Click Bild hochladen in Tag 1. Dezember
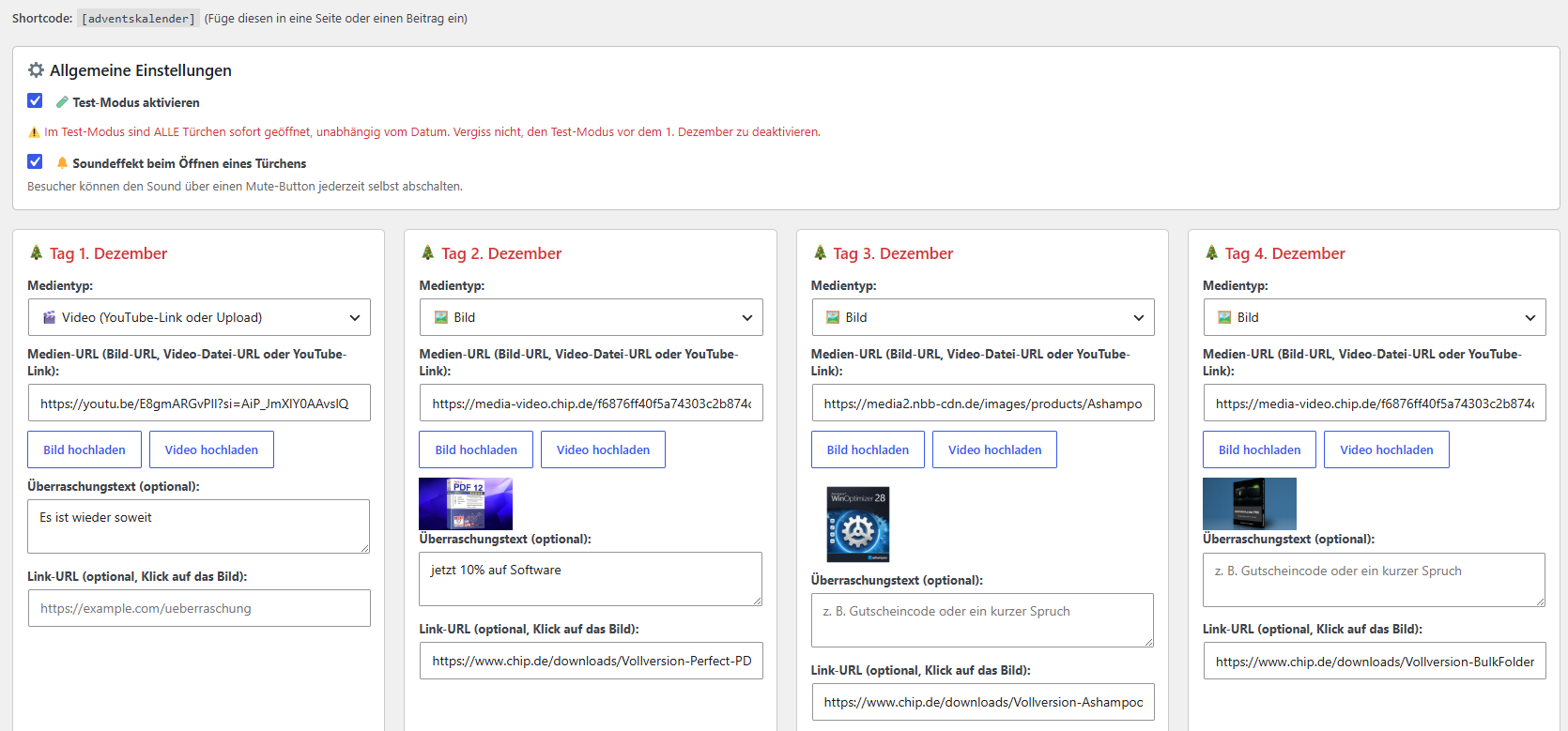Screen dimensions: 1568x731 click(x=85, y=449)
